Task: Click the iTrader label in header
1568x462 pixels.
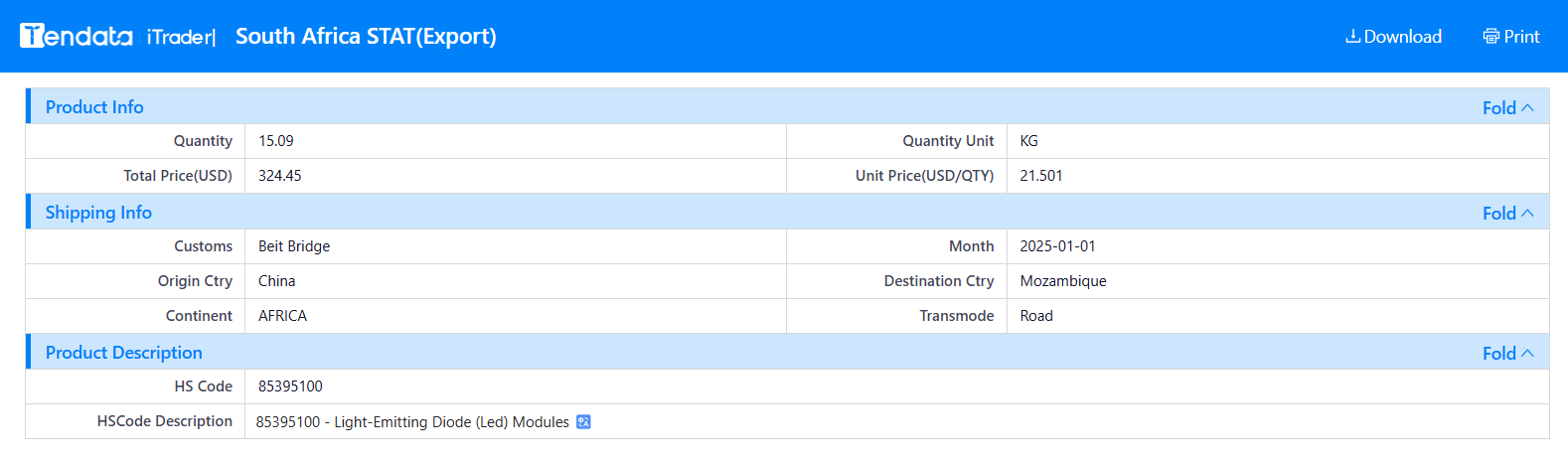Action: [181, 37]
